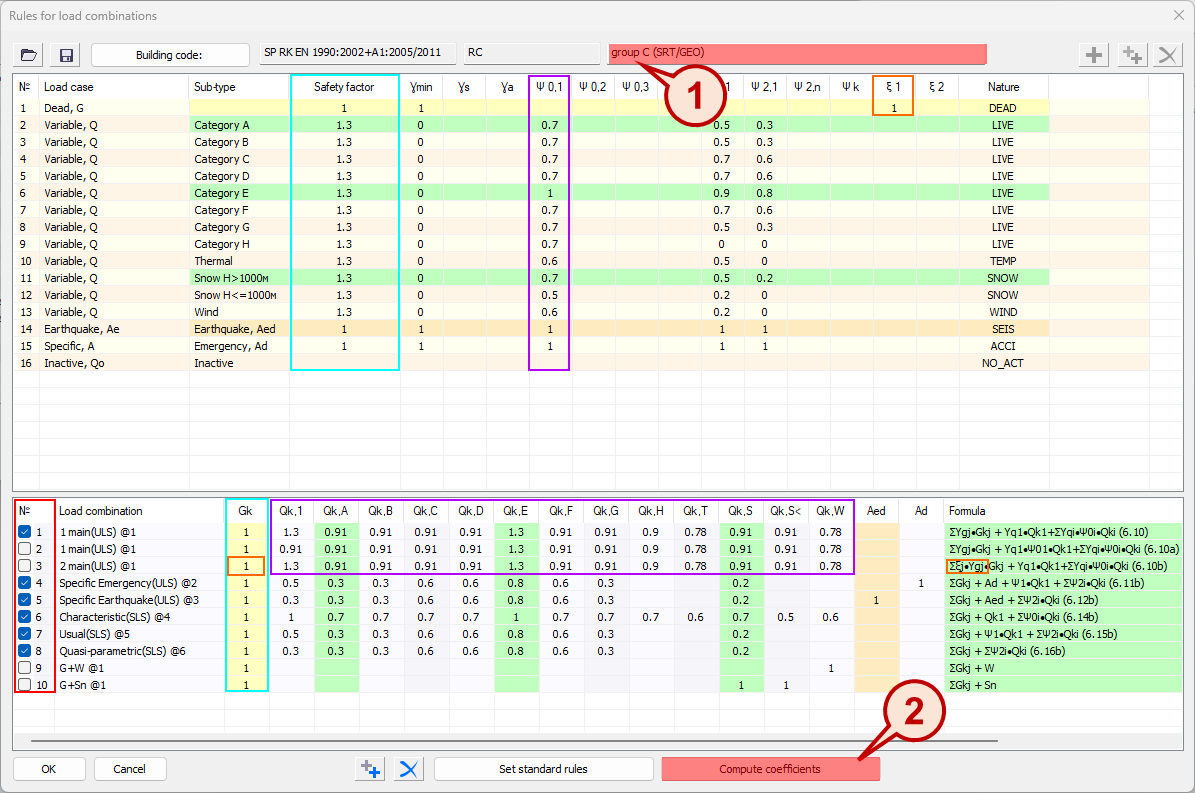Open the RC material type dropdown
Screen dimensions: 1195x793
[x=531, y=53]
